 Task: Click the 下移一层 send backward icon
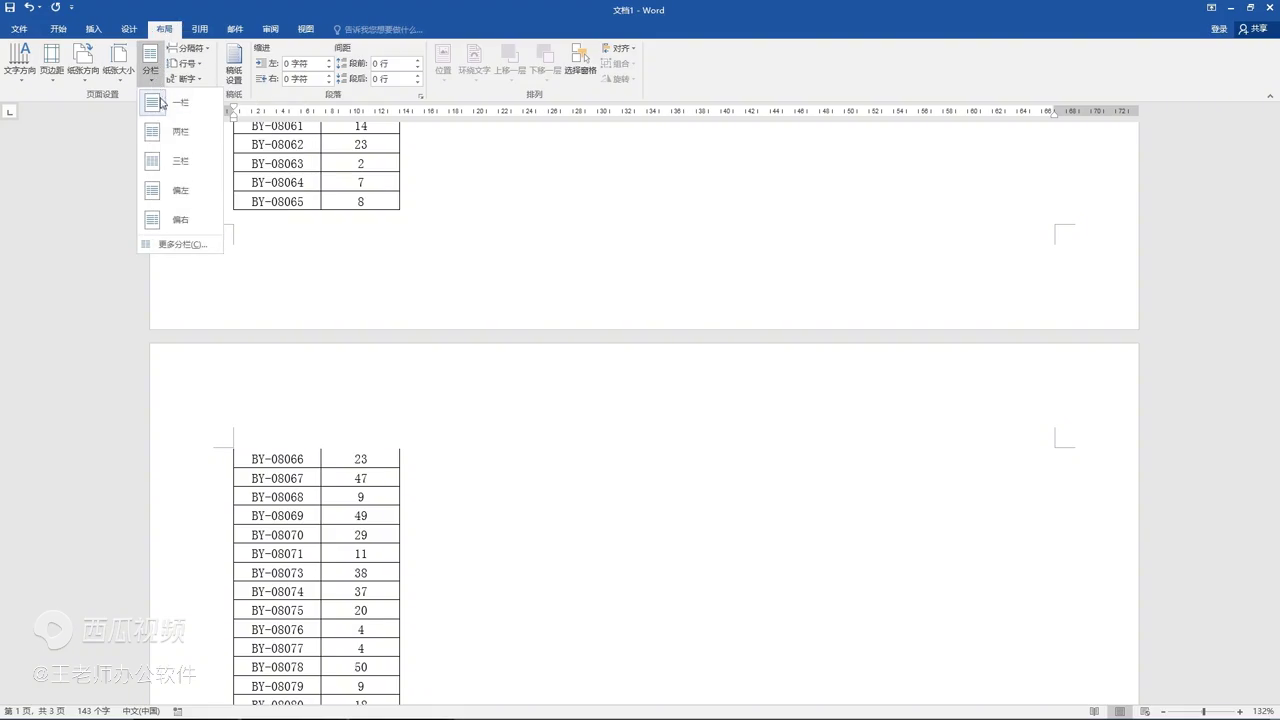[x=544, y=62]
